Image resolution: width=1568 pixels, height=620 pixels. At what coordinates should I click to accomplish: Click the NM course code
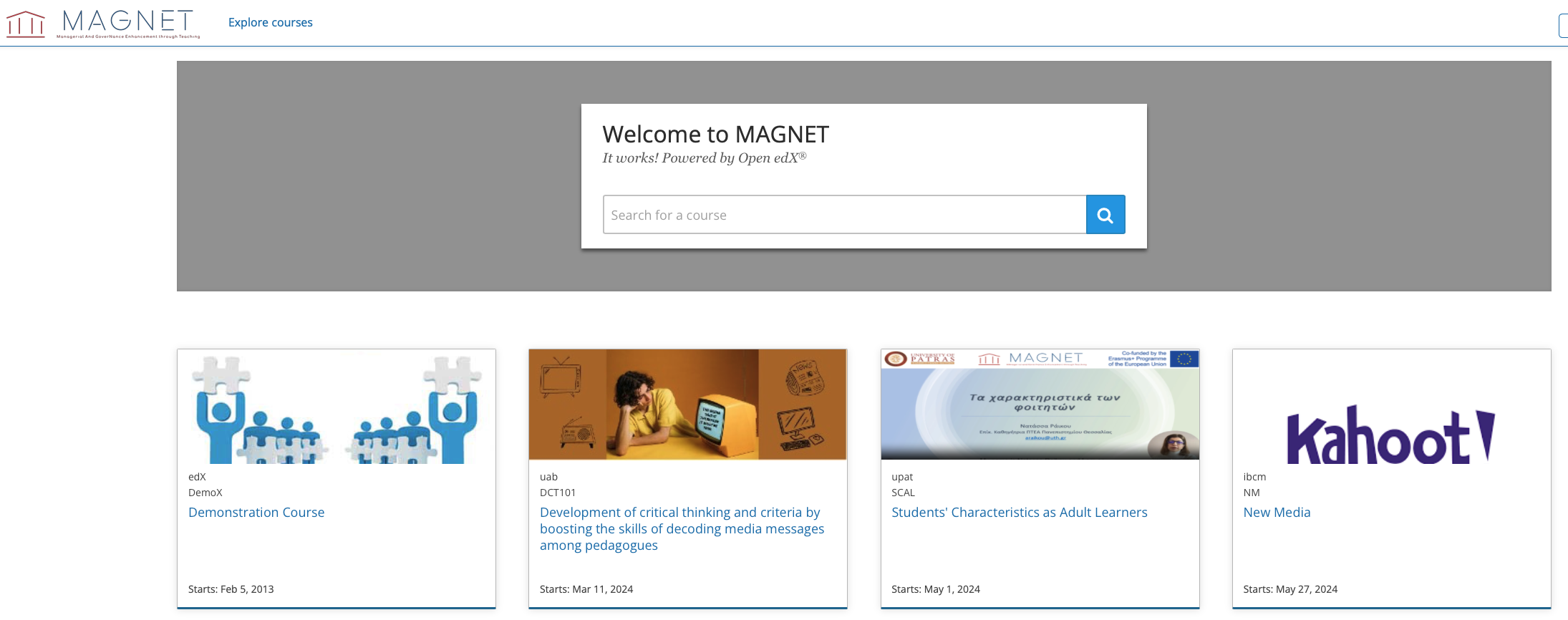(1252, 493)
